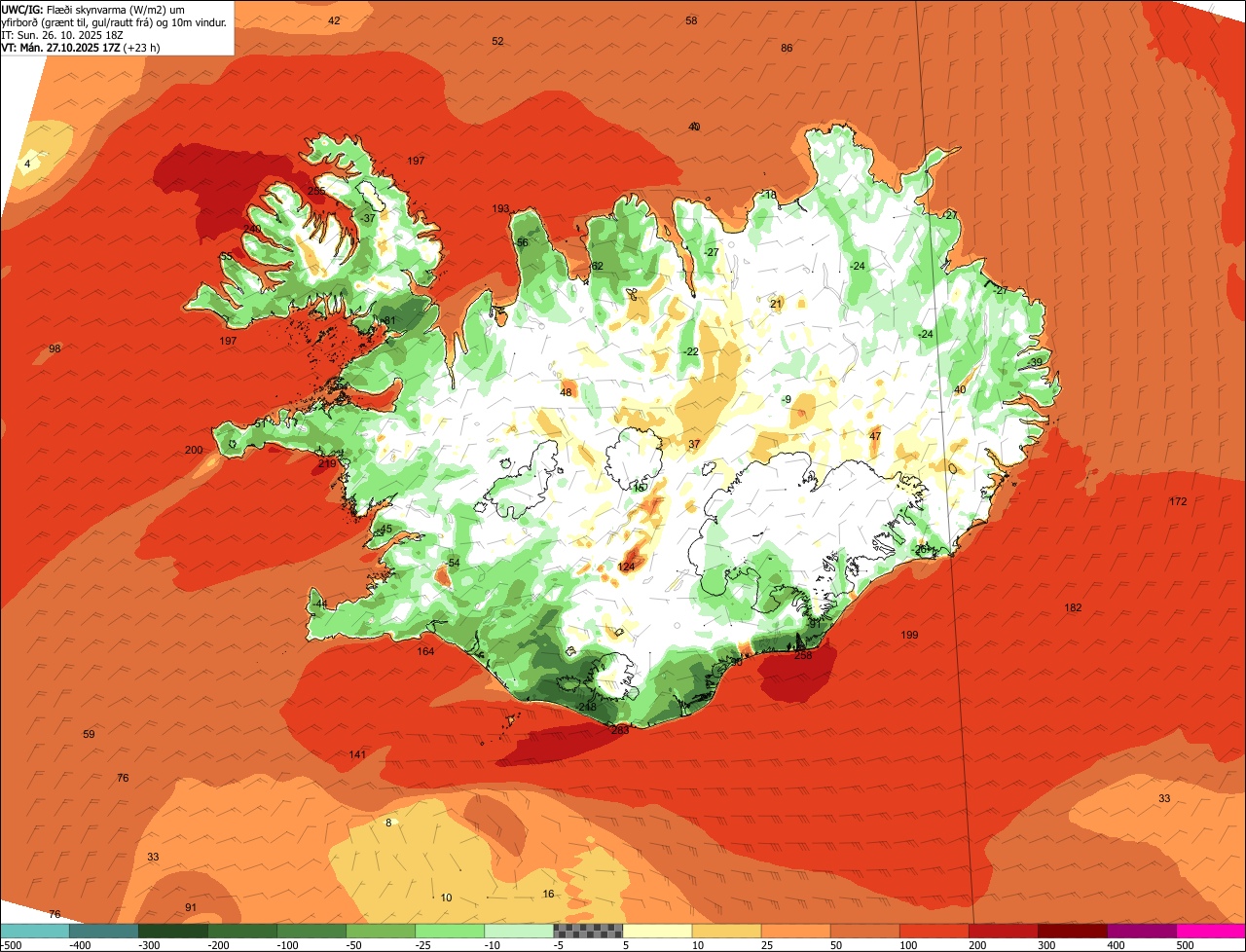This screenshot has height=952, width=1246.
Task: Click the map value '193'
Action: (x=500, y=208)
